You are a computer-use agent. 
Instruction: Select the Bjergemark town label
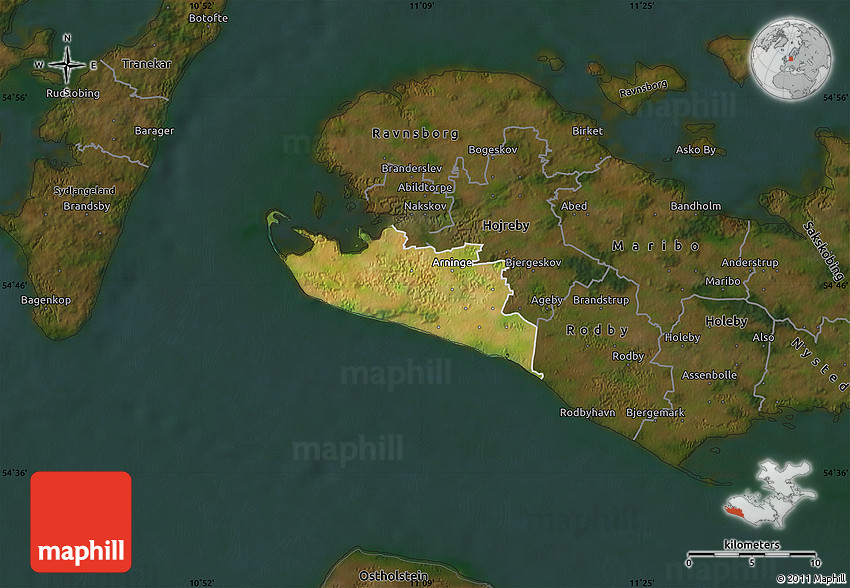pyautogui.click(x=655, y=412)
